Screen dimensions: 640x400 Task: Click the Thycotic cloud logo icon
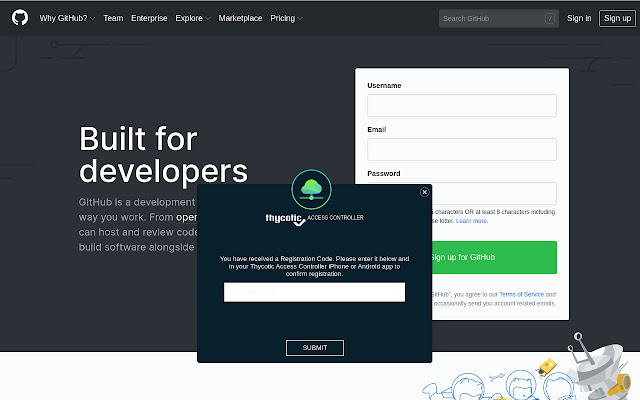pyautogui.click(x=311, y=190)
